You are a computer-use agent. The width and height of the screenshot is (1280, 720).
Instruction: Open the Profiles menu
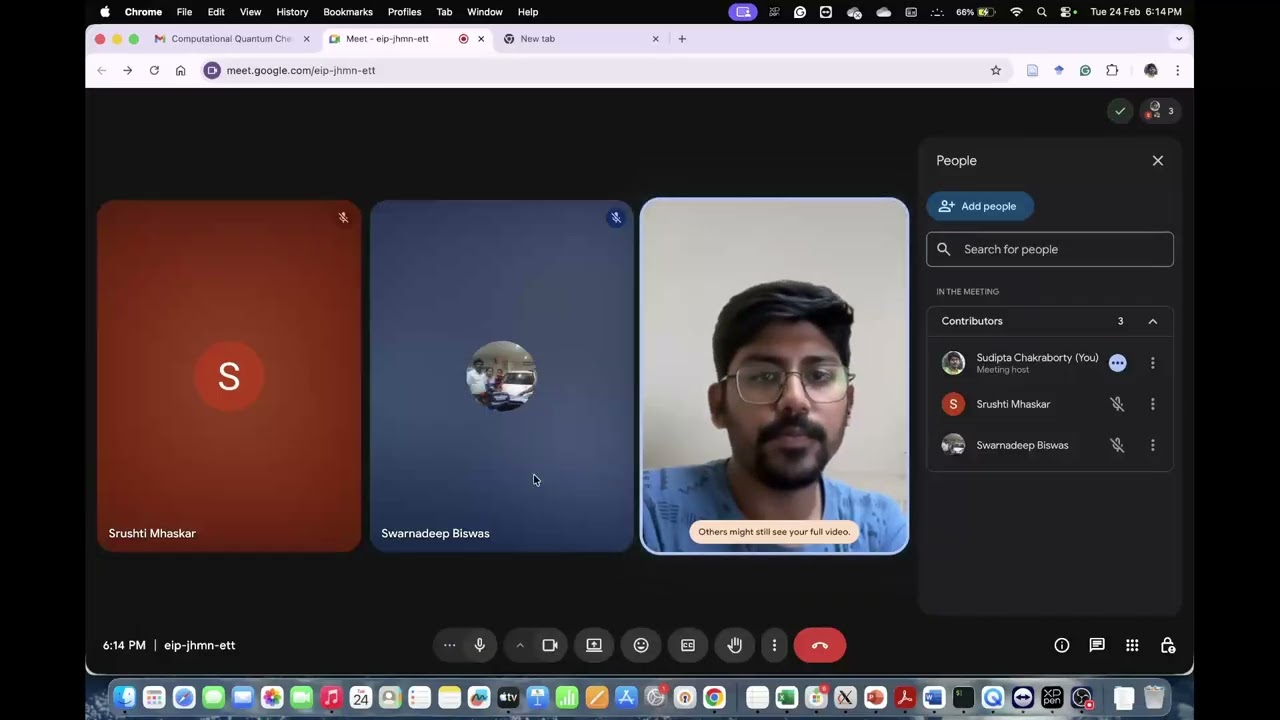pyautogui.click(x=404, y=12)
